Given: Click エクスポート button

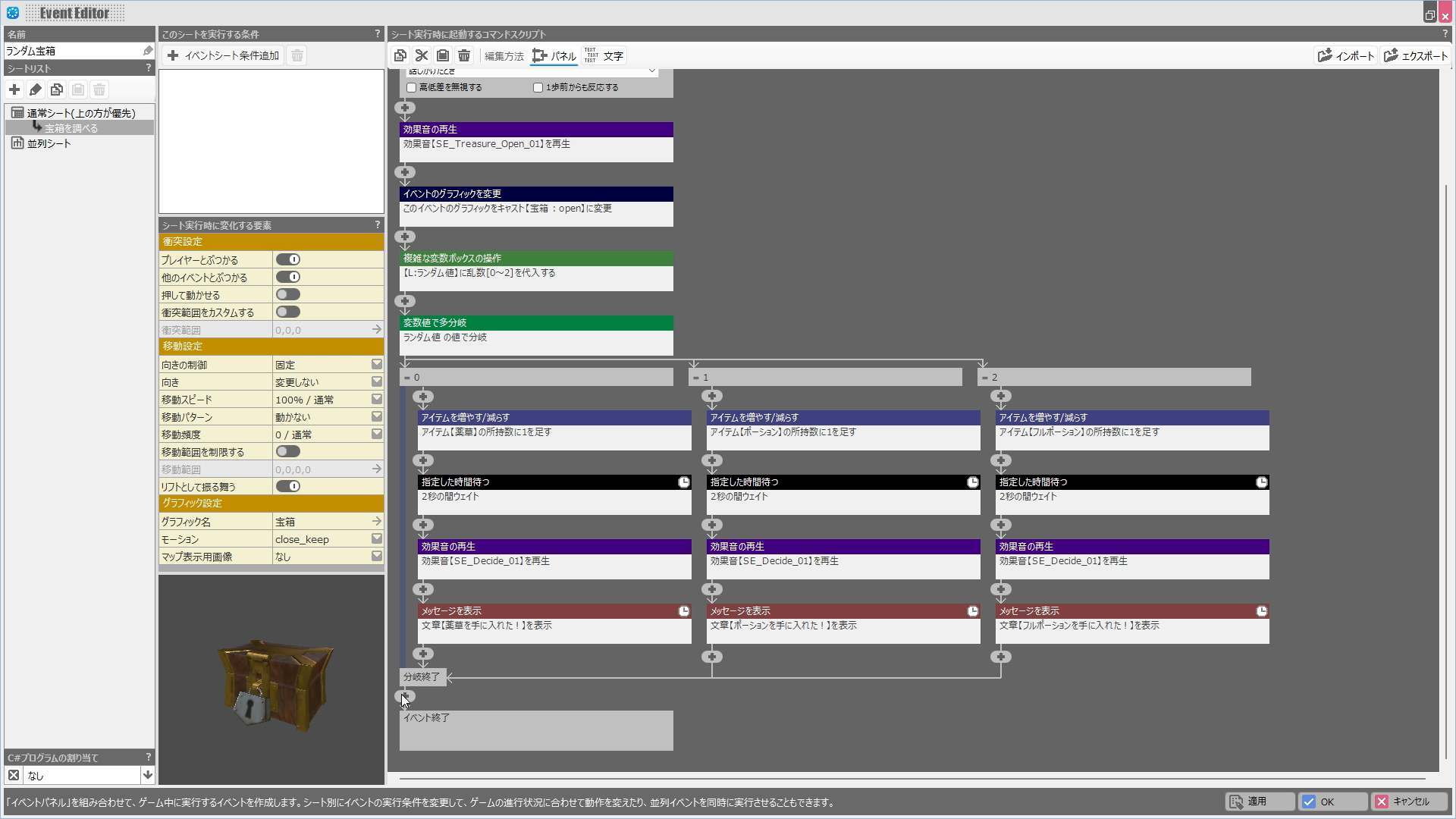Looking at the screenshot, I should click(1416, 55).
